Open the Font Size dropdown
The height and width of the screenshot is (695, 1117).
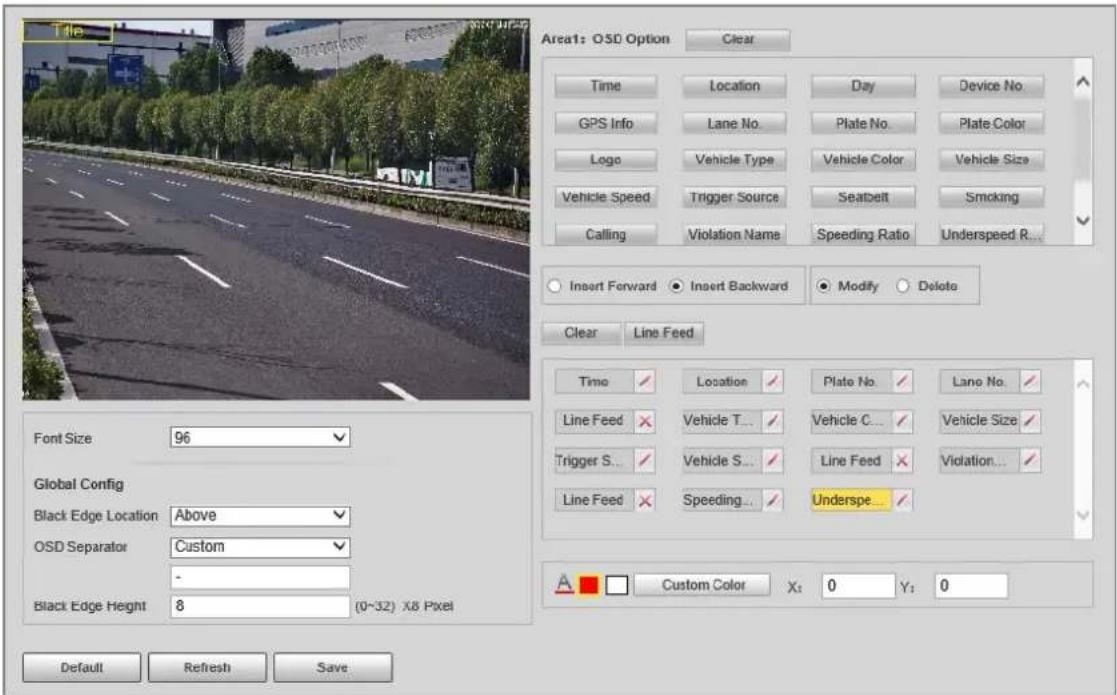(260, 437)
